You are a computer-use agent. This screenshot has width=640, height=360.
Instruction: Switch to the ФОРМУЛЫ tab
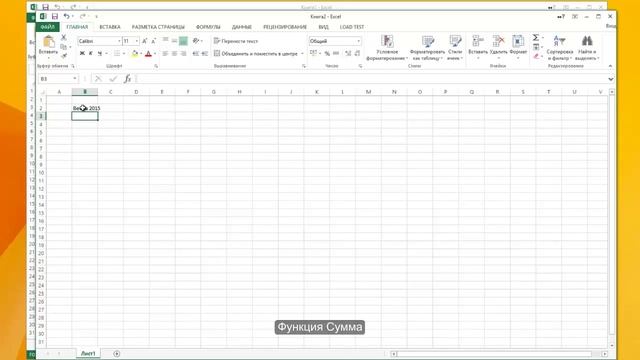208,27
